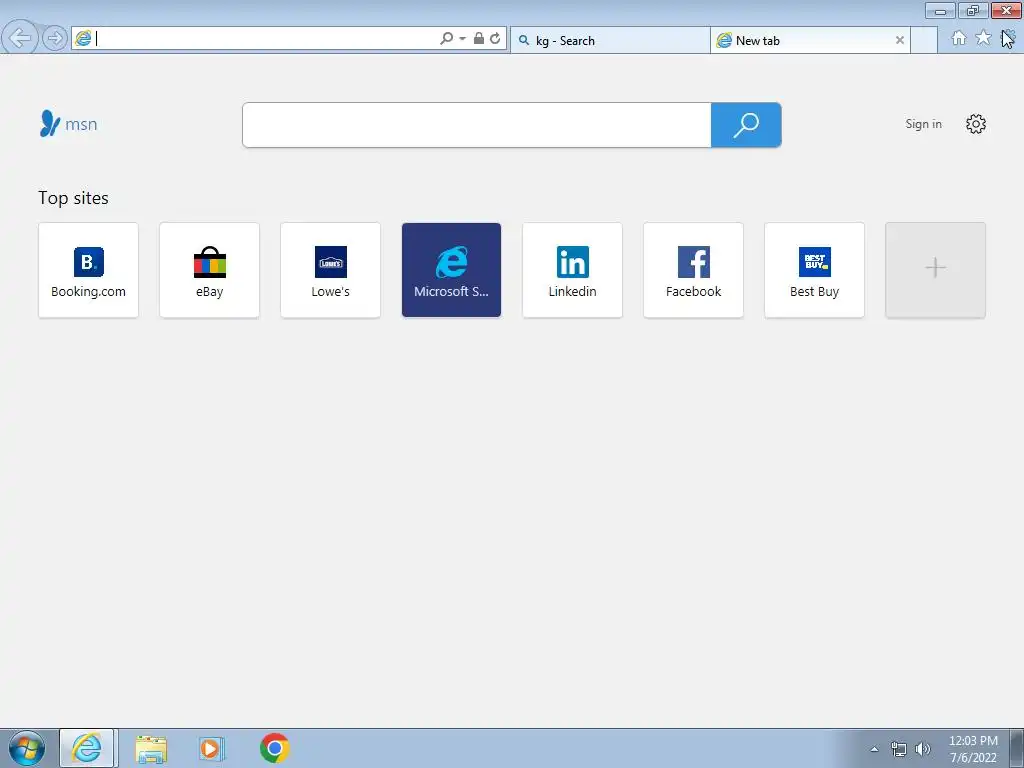Open the Windows Start menu orb
The image size is (1024, 768).
tap(27, 748)
